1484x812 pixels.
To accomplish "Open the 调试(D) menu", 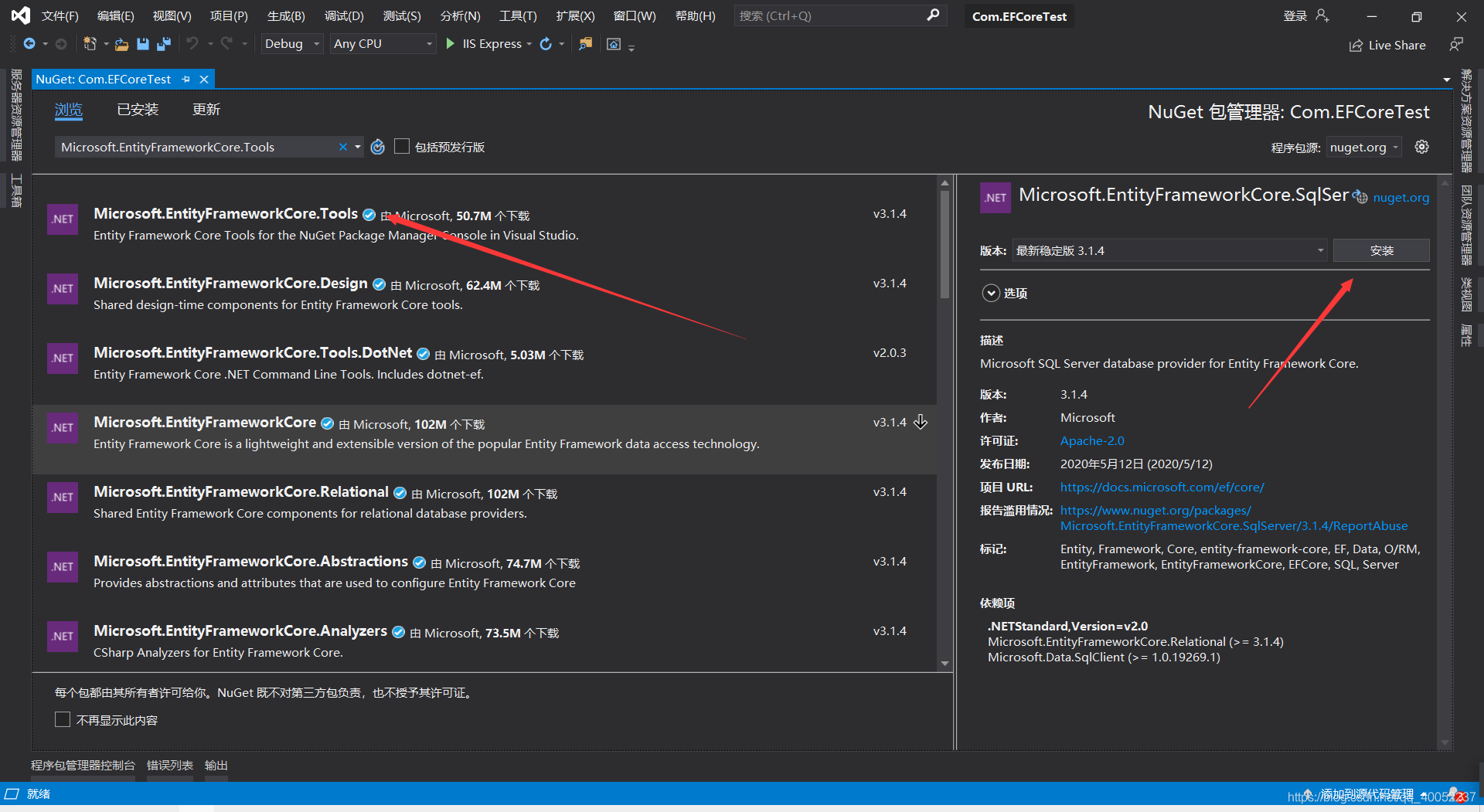I will coord(344,15).
